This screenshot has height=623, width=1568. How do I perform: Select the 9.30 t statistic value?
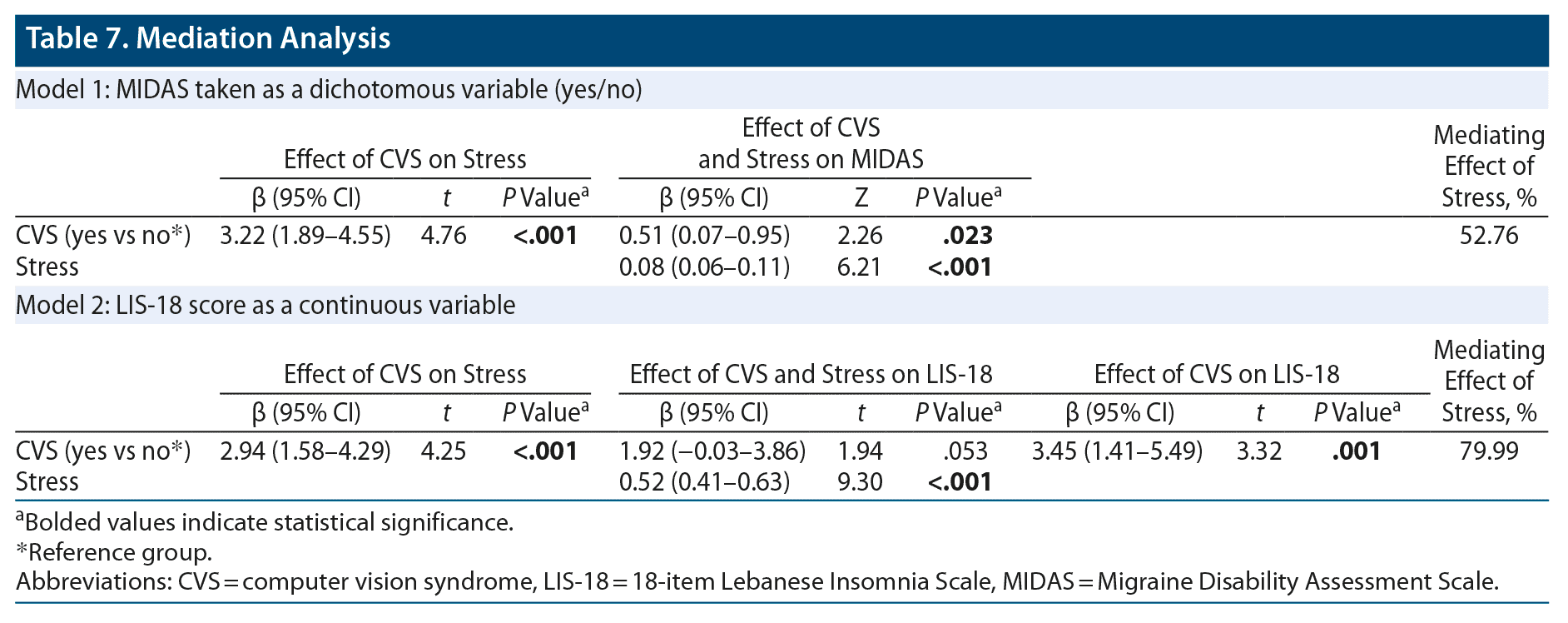pos(860,481)
